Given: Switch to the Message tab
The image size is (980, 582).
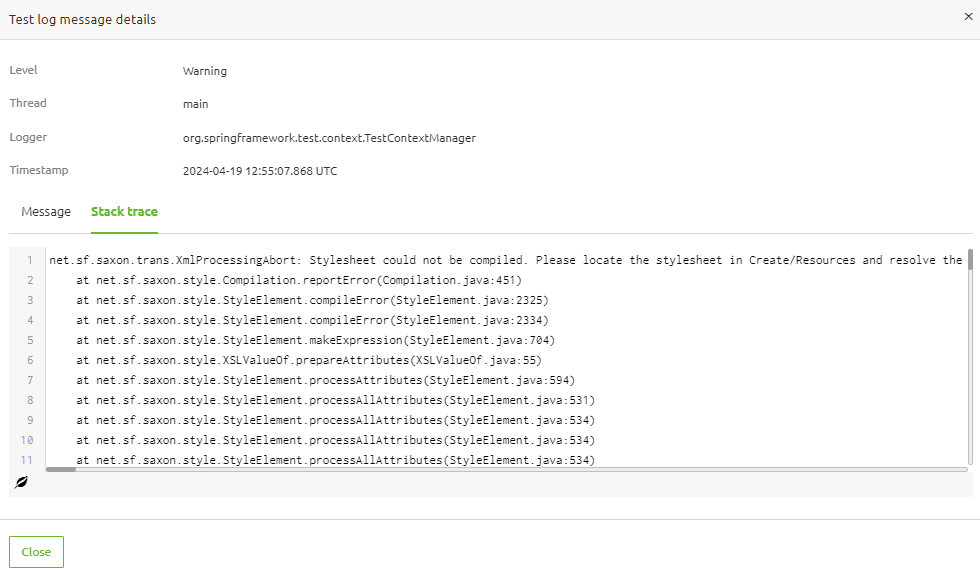Looking at the screenshot, I should [x=46, y=211].
